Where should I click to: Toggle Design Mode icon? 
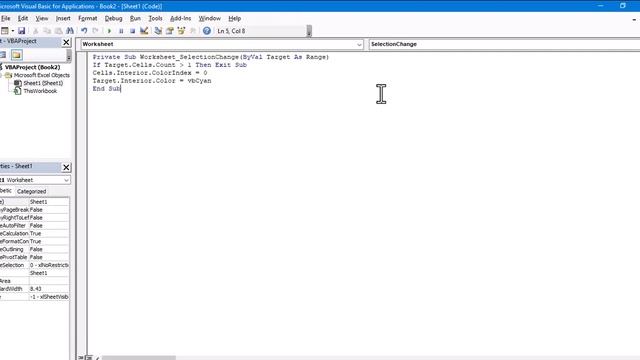[144, 31]
